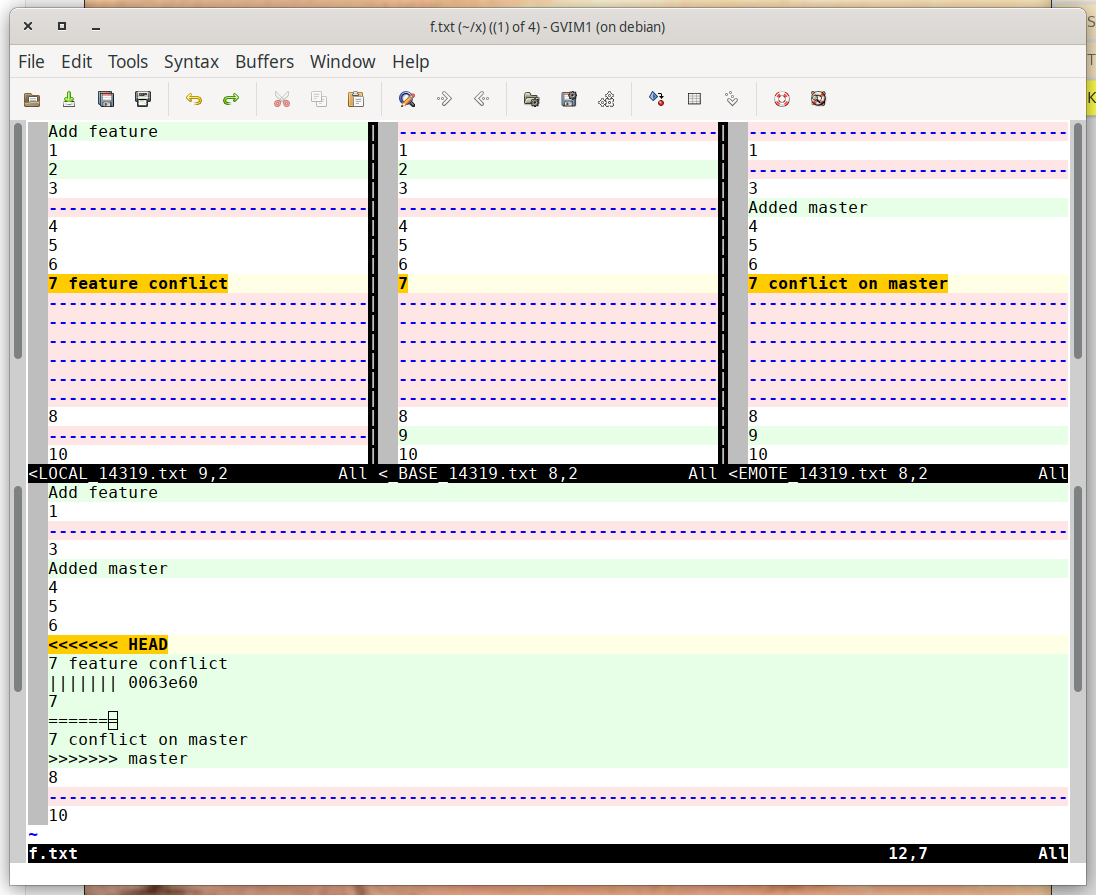Open the Syntax menu
Screen dimensions: 1096x895
tap(191, 62)
